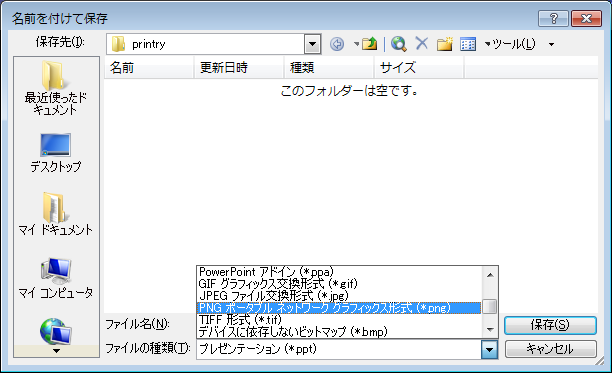Click the 保存(S) button
The width and height of the screenshot is (612, 373).
tap(550, 325)
